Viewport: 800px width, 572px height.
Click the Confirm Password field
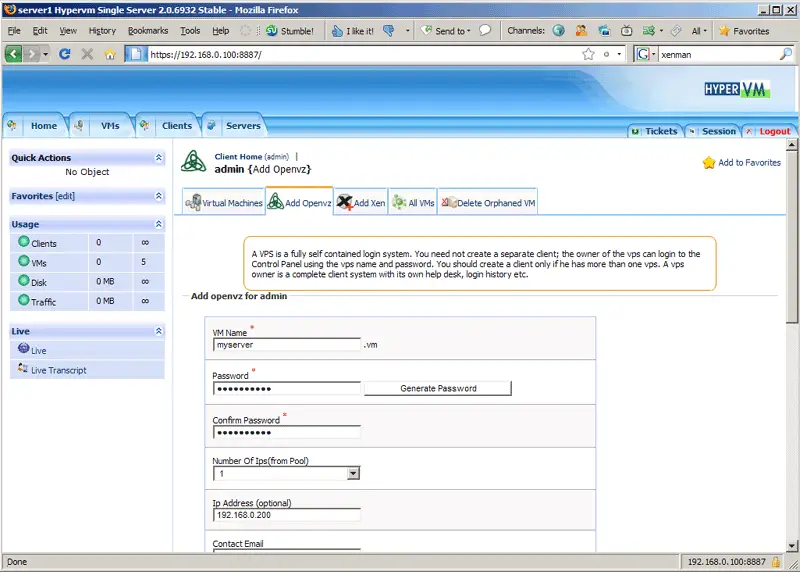coord(287,433)
